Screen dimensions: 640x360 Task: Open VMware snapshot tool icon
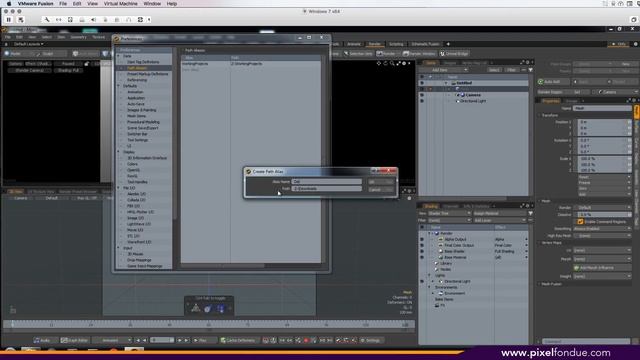[21, 20]
